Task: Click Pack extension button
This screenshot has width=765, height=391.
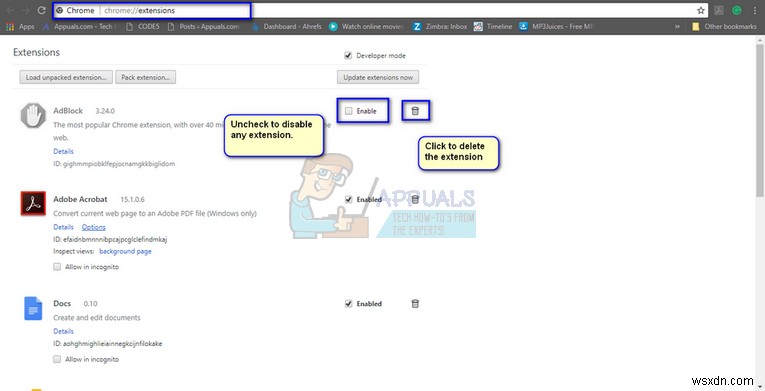Action: tap(145, 77)
